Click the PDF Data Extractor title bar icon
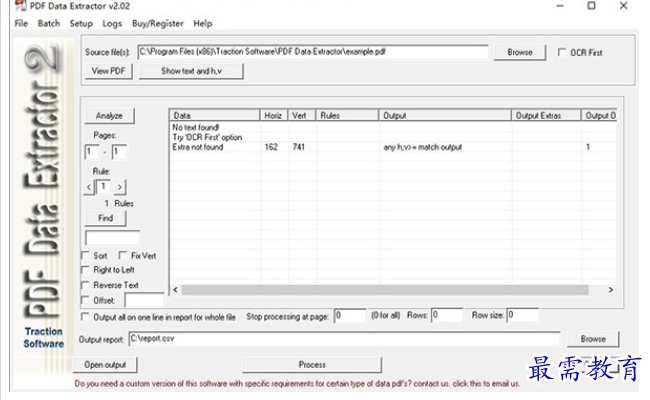 click(21, 6)
